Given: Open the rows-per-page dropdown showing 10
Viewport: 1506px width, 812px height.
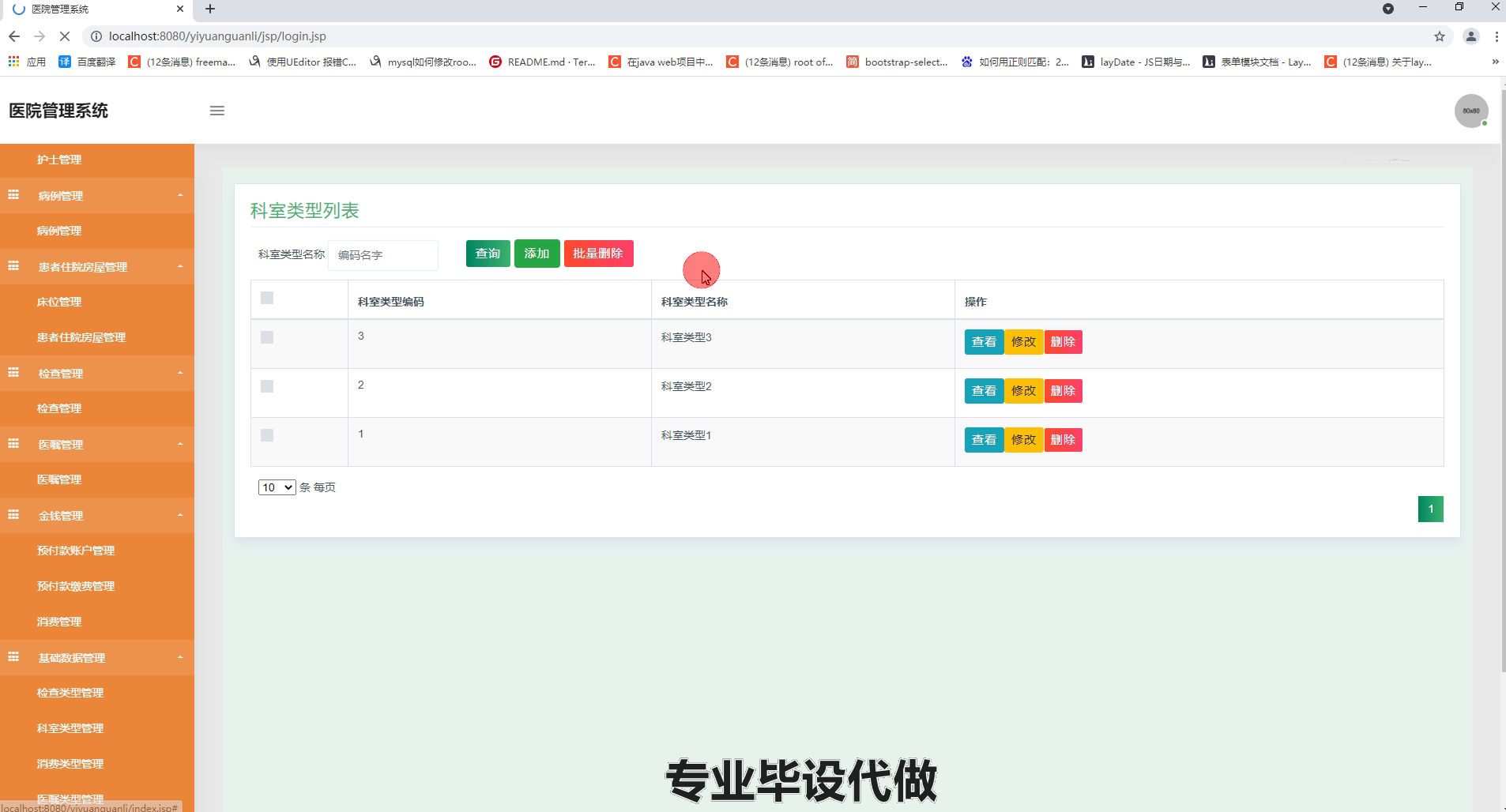Looking at the screenshot, I should [277, 487].
